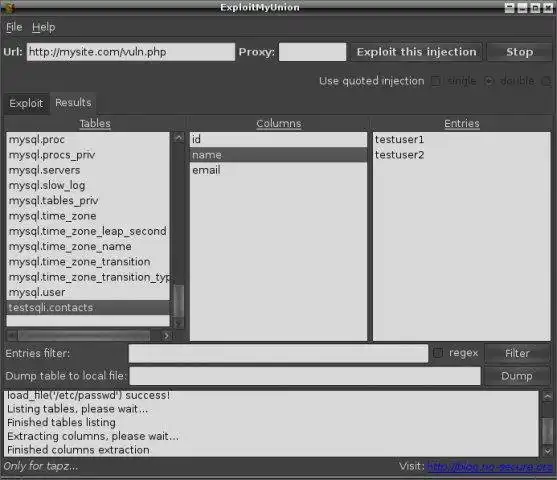Select mysql.time_zone_name table

88,247
